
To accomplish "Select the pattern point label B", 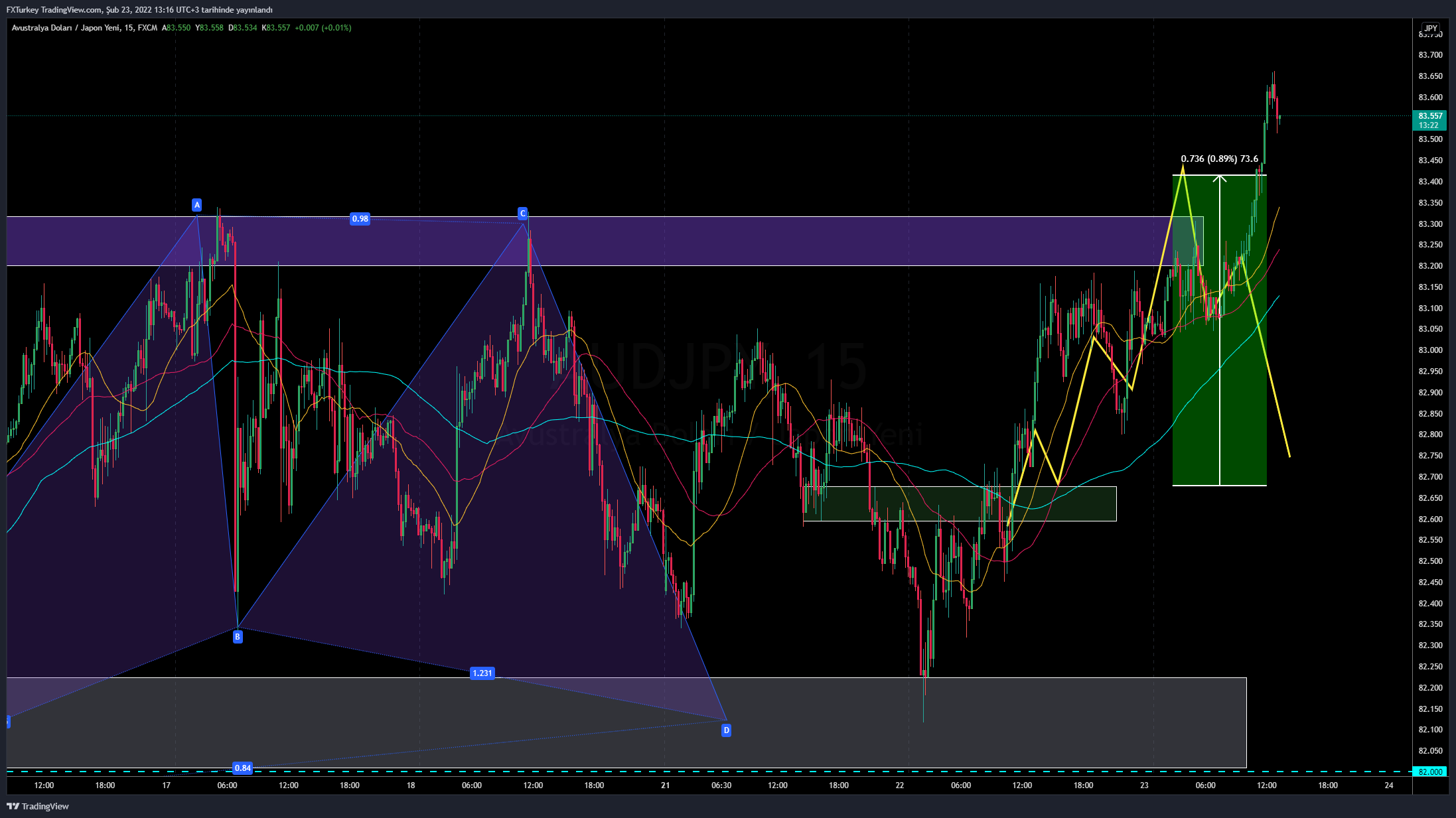I will (x=238, y=637).
